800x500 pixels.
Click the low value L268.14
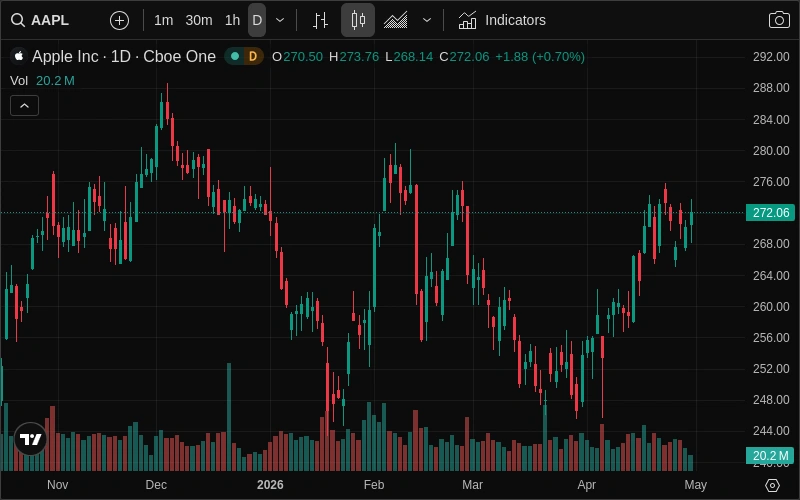409,57
